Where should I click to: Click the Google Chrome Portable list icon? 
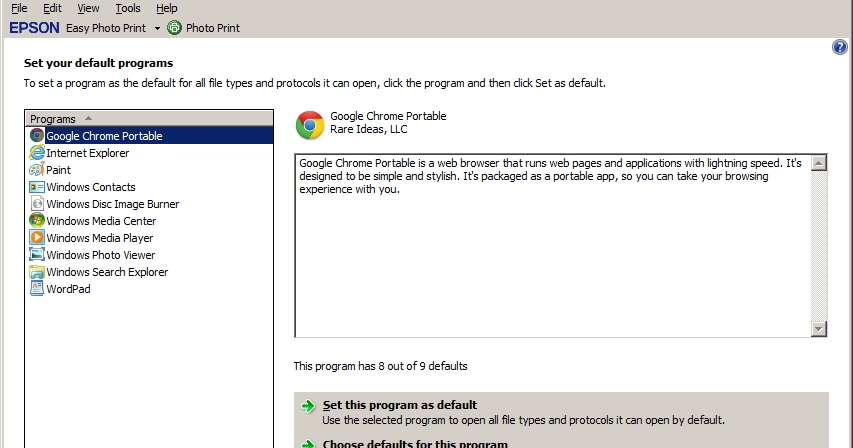point(36,135)
